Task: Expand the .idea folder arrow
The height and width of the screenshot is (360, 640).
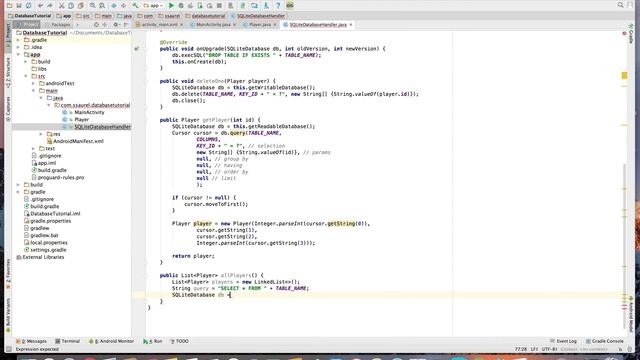Action: (x=18, y=47)
